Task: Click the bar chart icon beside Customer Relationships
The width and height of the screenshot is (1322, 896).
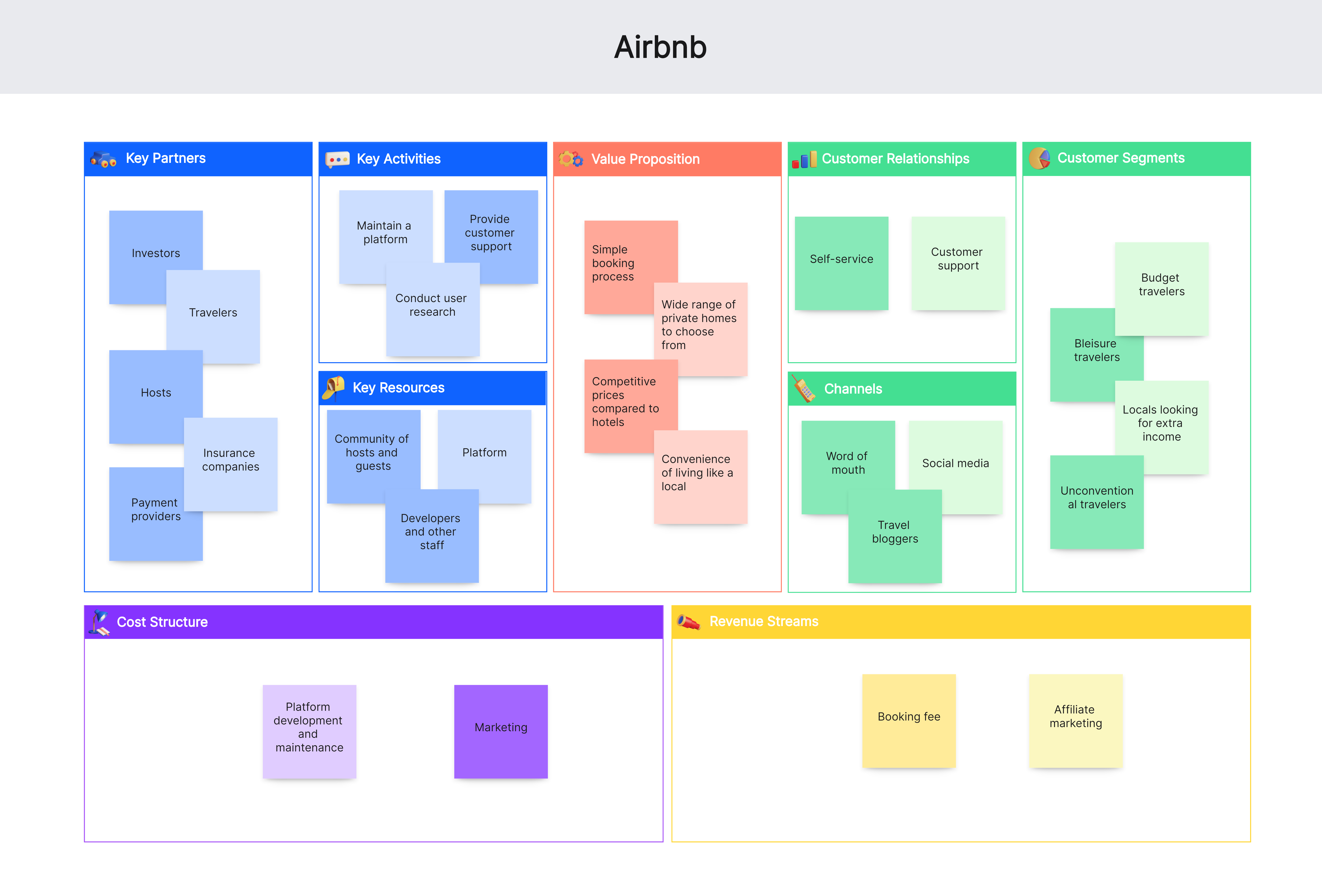Action: pos(804,160)
